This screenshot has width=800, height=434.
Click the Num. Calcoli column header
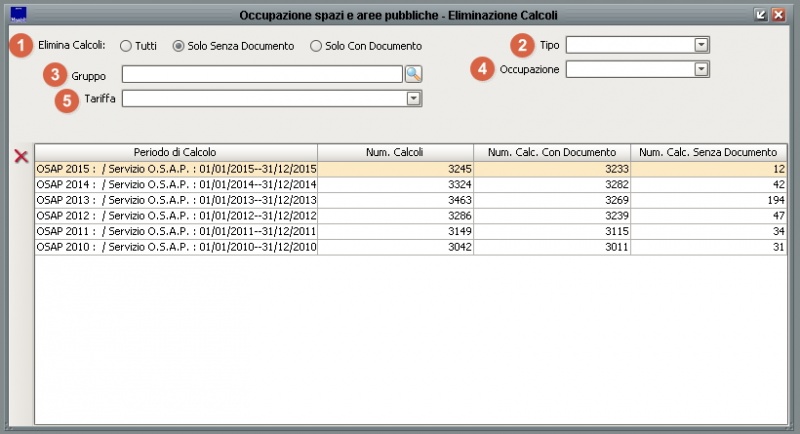[x=395, y=152]
